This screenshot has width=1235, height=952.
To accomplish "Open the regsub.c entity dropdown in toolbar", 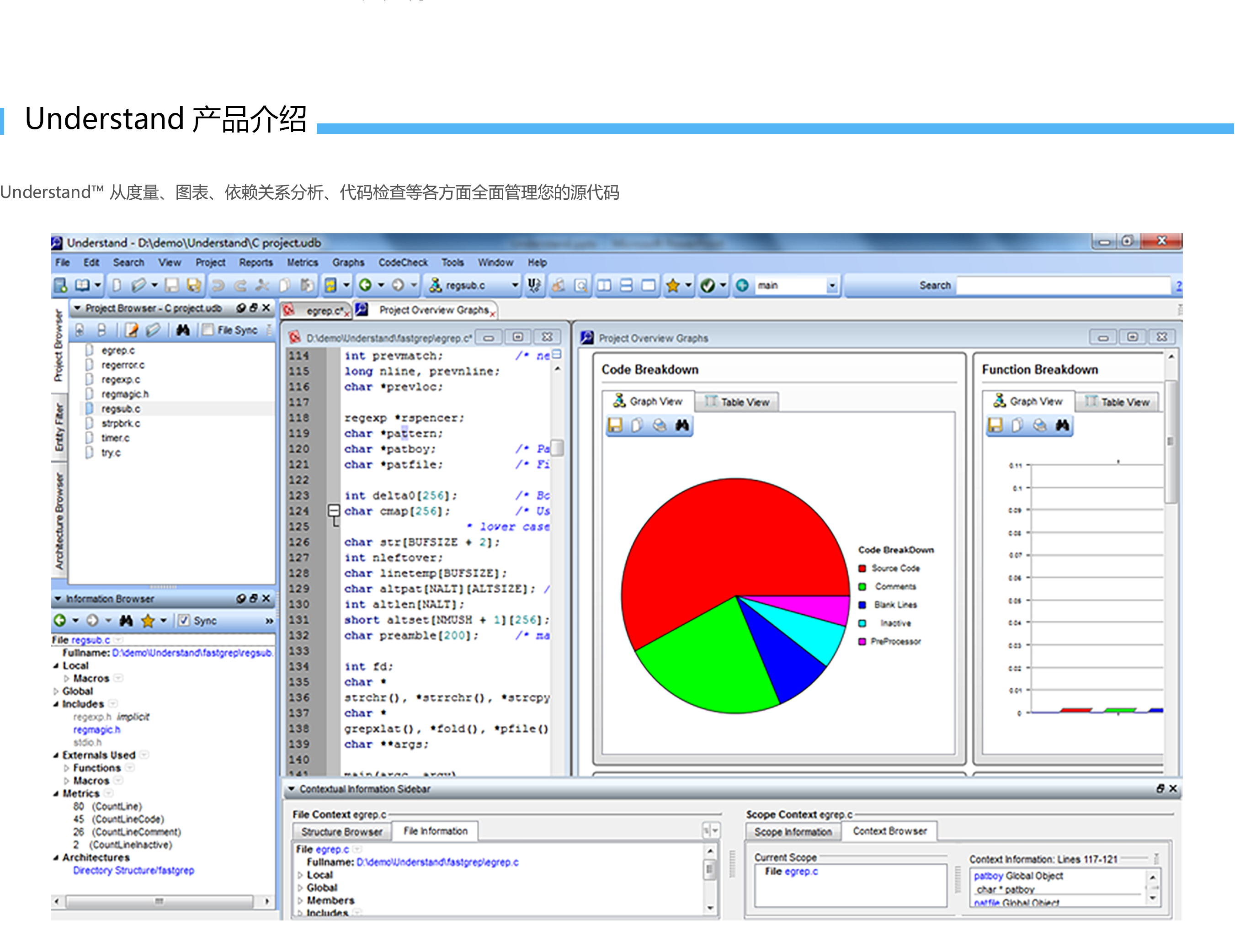I will pos(515,286).
